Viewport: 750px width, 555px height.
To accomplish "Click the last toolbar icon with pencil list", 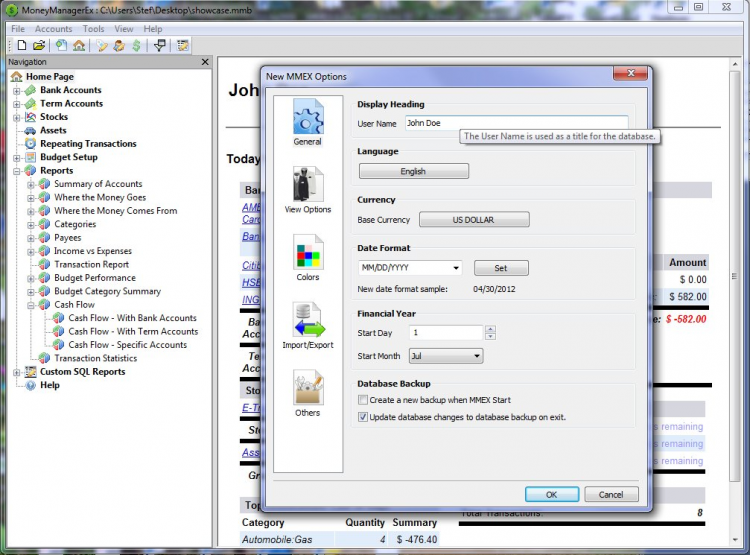I will tap(182, 45).
